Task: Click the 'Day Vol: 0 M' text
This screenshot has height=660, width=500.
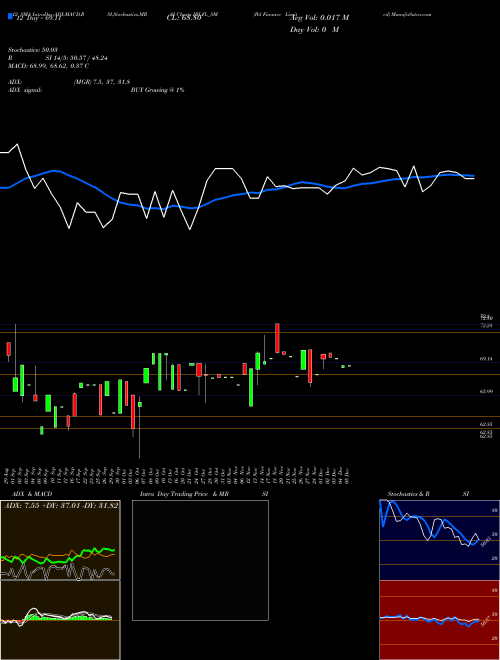Action: tap(314, 30)
